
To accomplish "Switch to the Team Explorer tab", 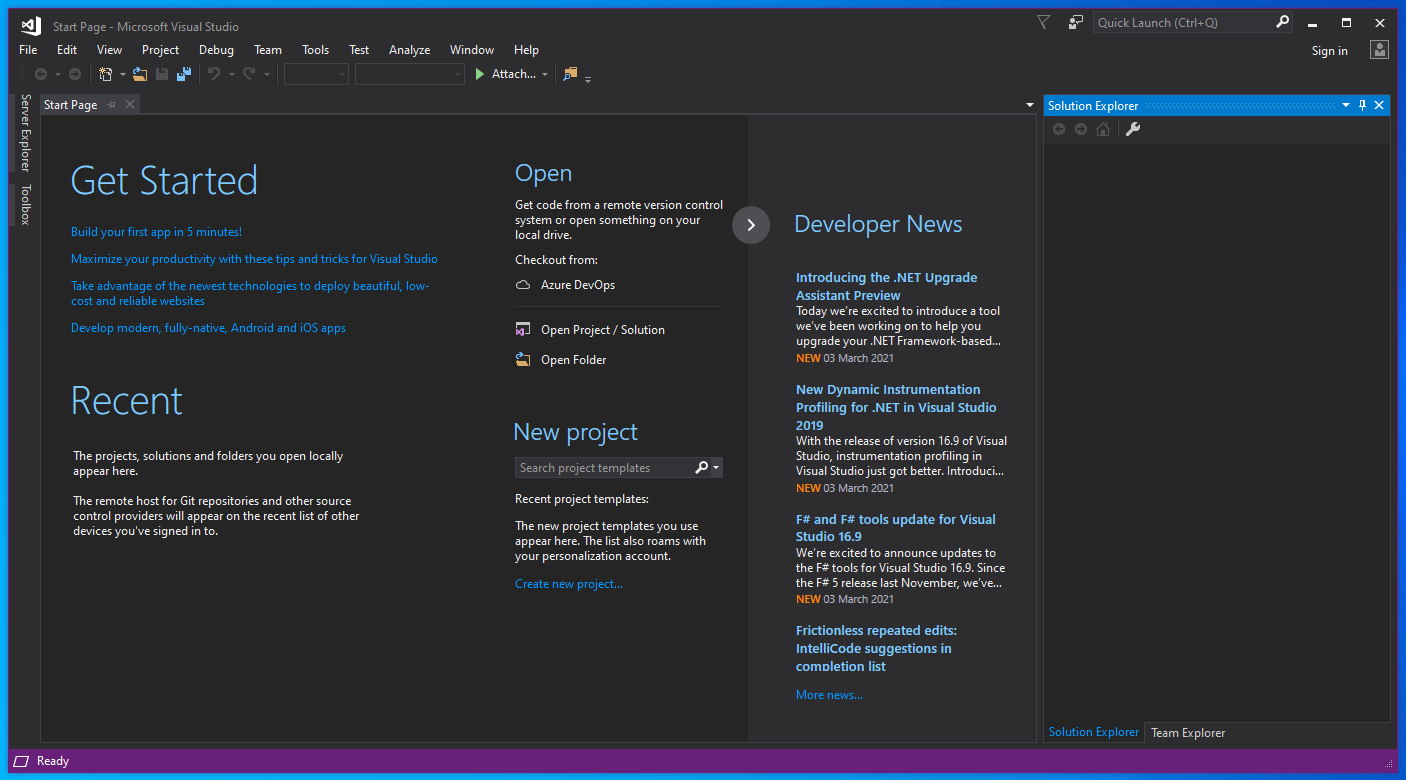I will 1187,732.
